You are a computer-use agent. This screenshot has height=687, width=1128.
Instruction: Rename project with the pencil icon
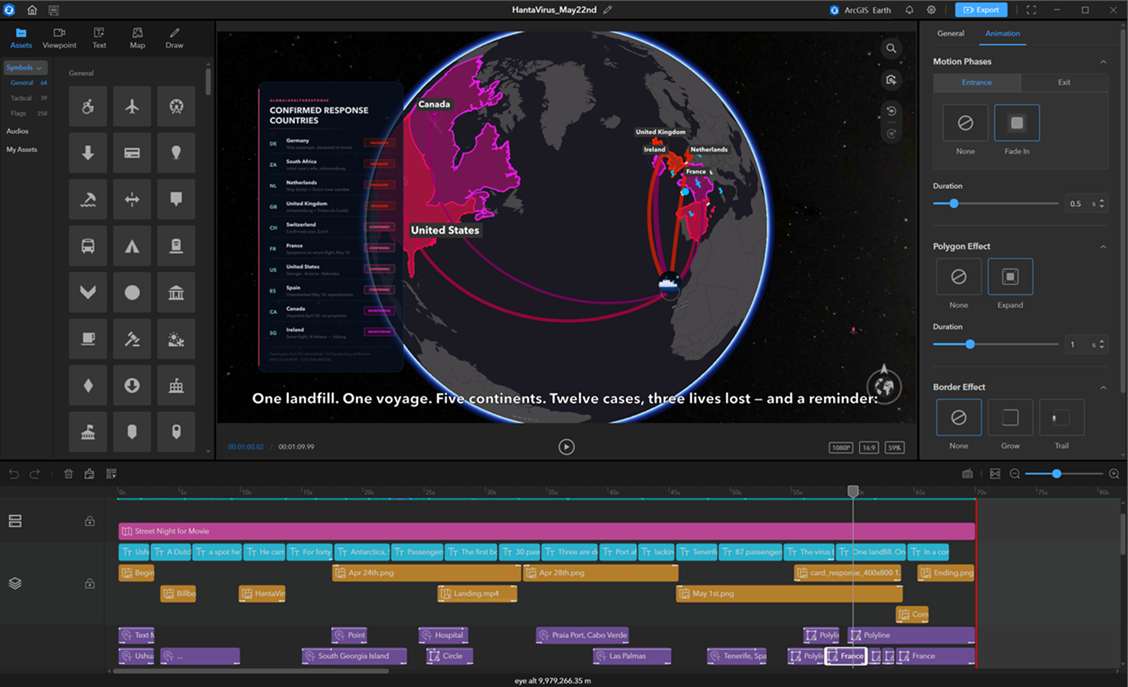608,10
